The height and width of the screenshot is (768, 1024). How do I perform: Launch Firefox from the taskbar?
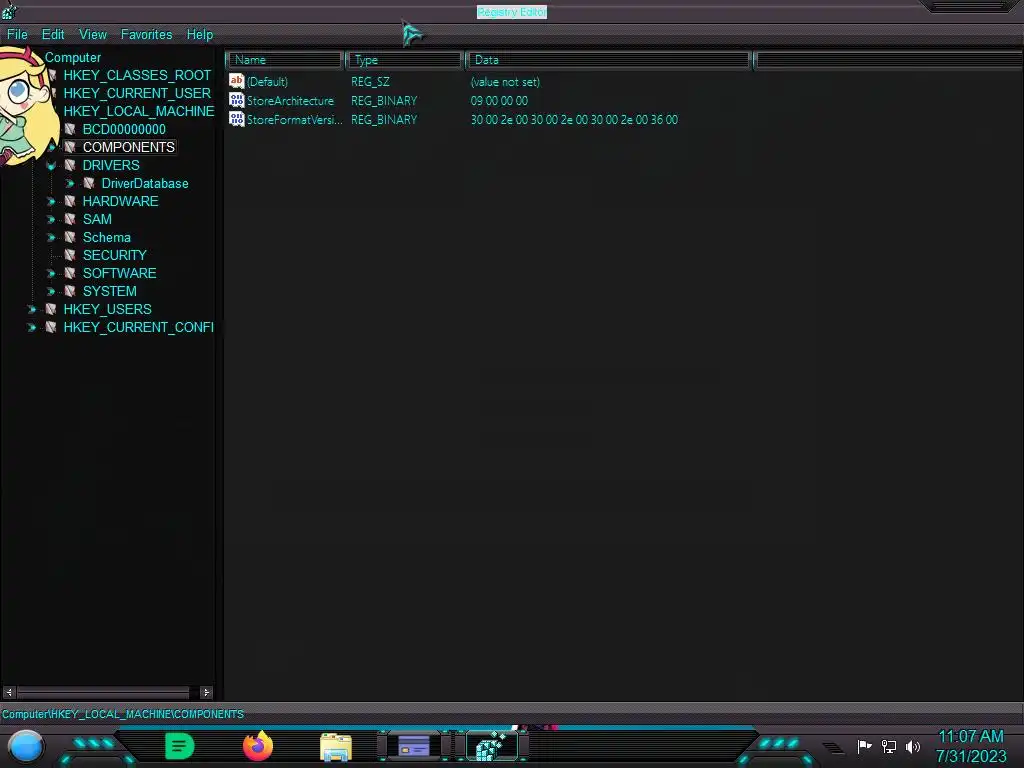258,746
